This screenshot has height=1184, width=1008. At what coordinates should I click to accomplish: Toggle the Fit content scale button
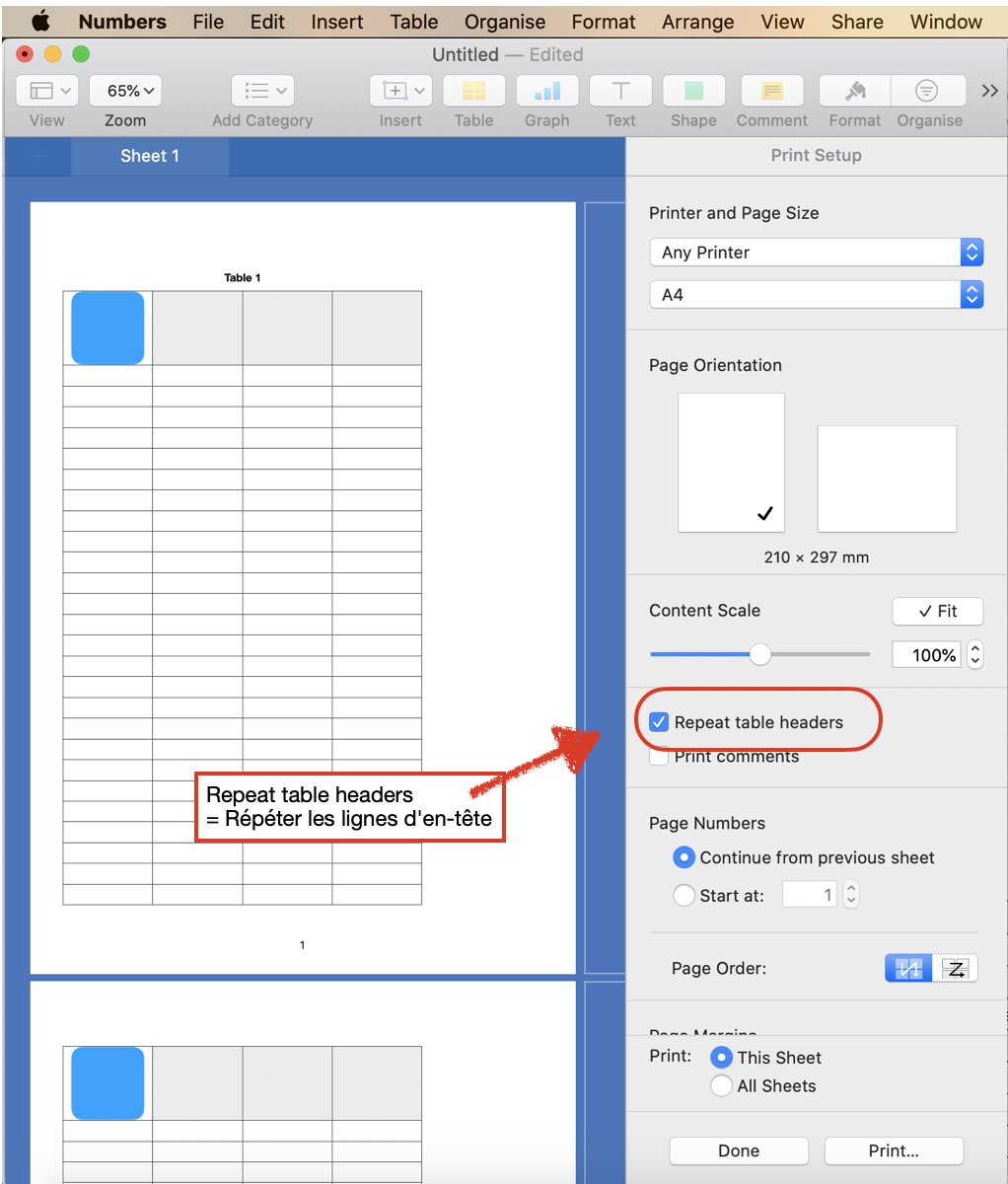(938, 612)
